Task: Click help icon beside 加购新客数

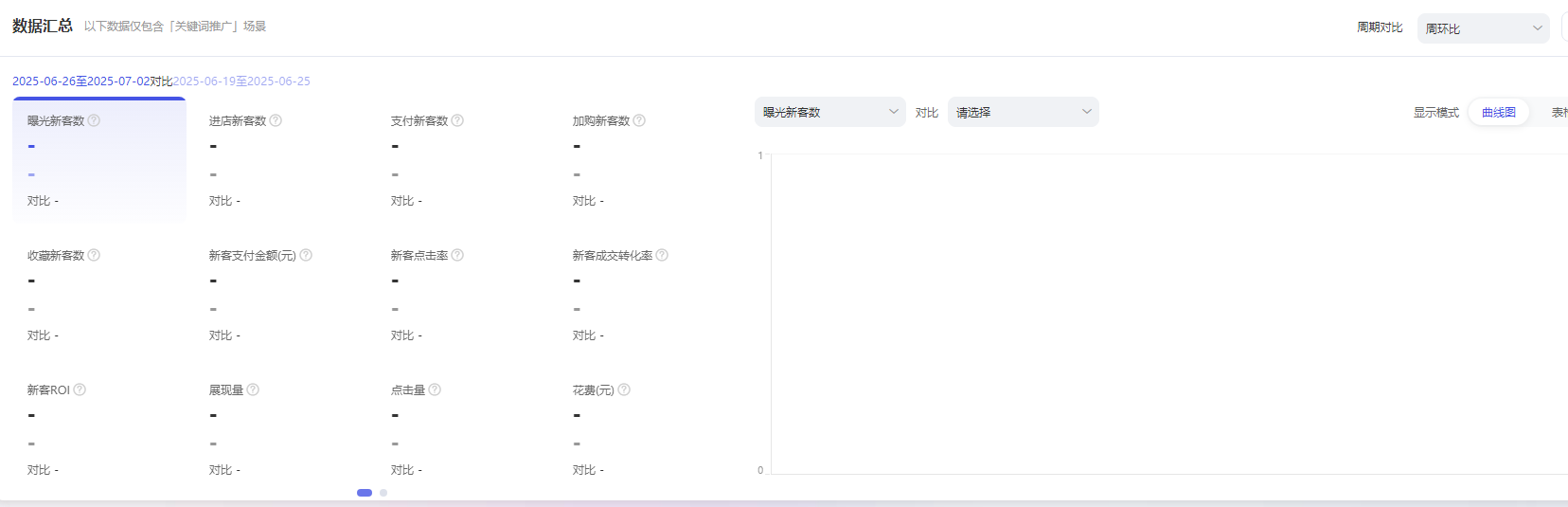Action: [x=639, y=120]
